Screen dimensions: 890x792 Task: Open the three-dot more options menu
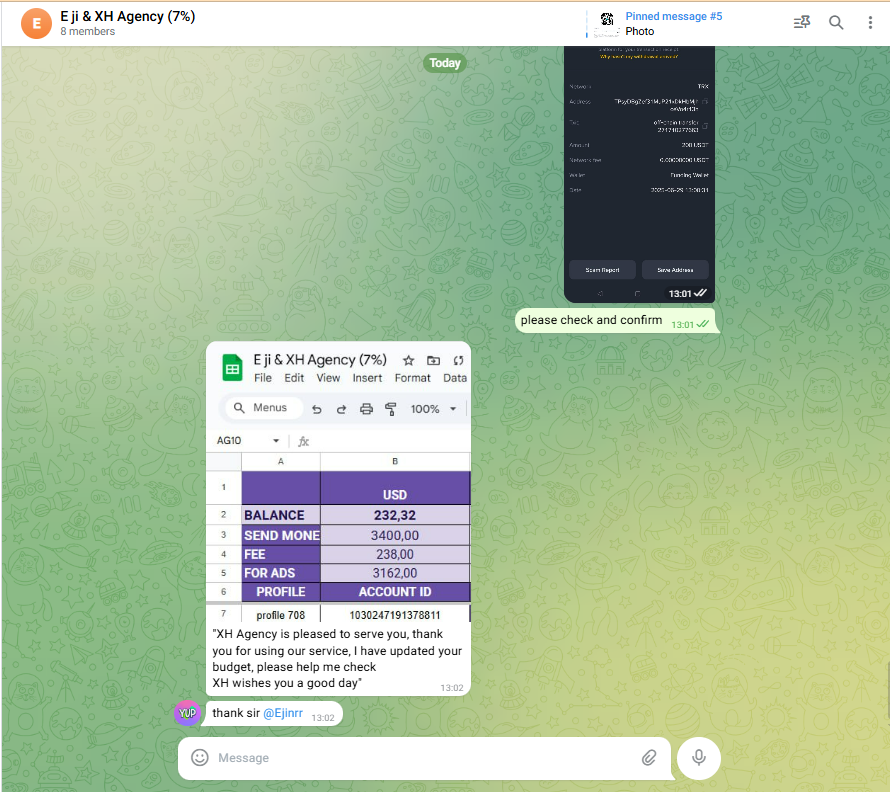click(870, 23)
